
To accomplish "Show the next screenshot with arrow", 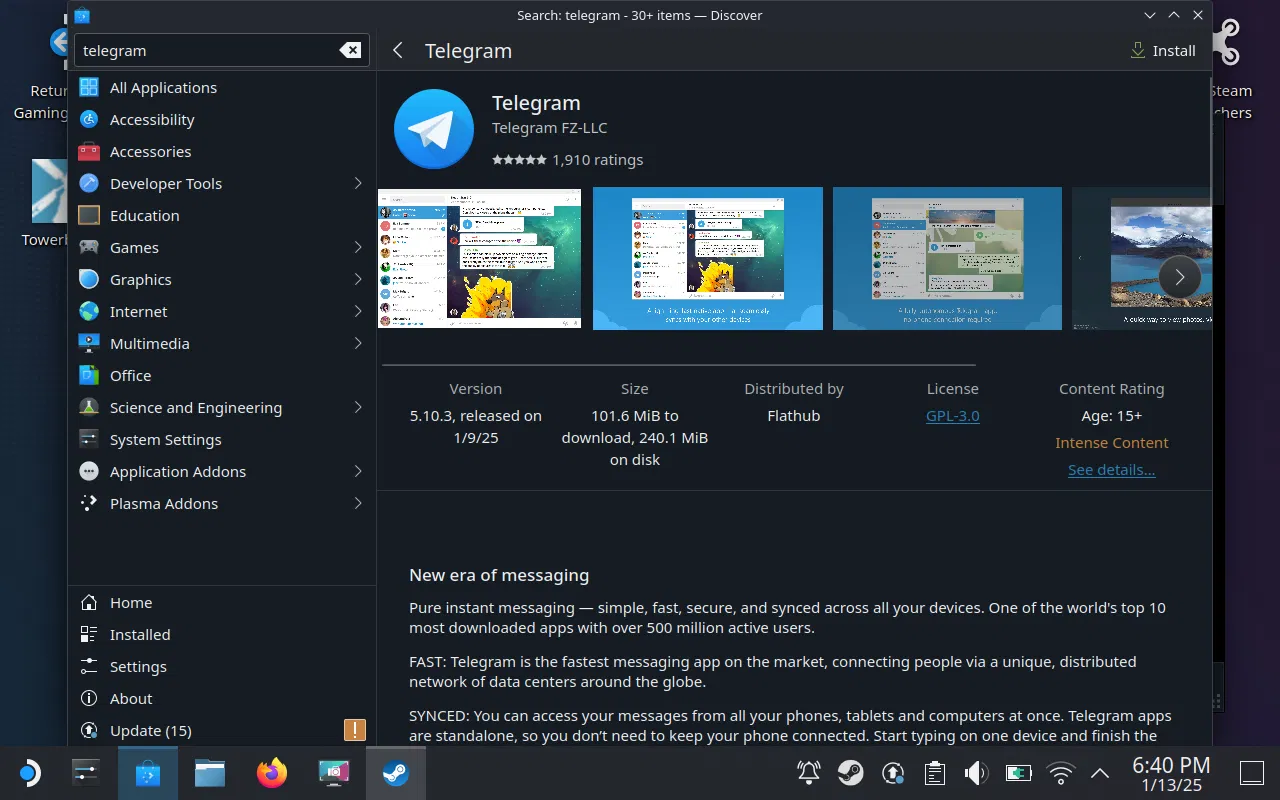I will click(1179, 277).
